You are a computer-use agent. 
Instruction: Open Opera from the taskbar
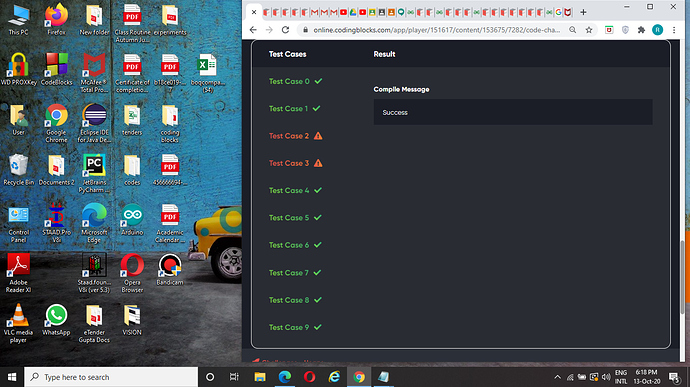tap(309, 377)
